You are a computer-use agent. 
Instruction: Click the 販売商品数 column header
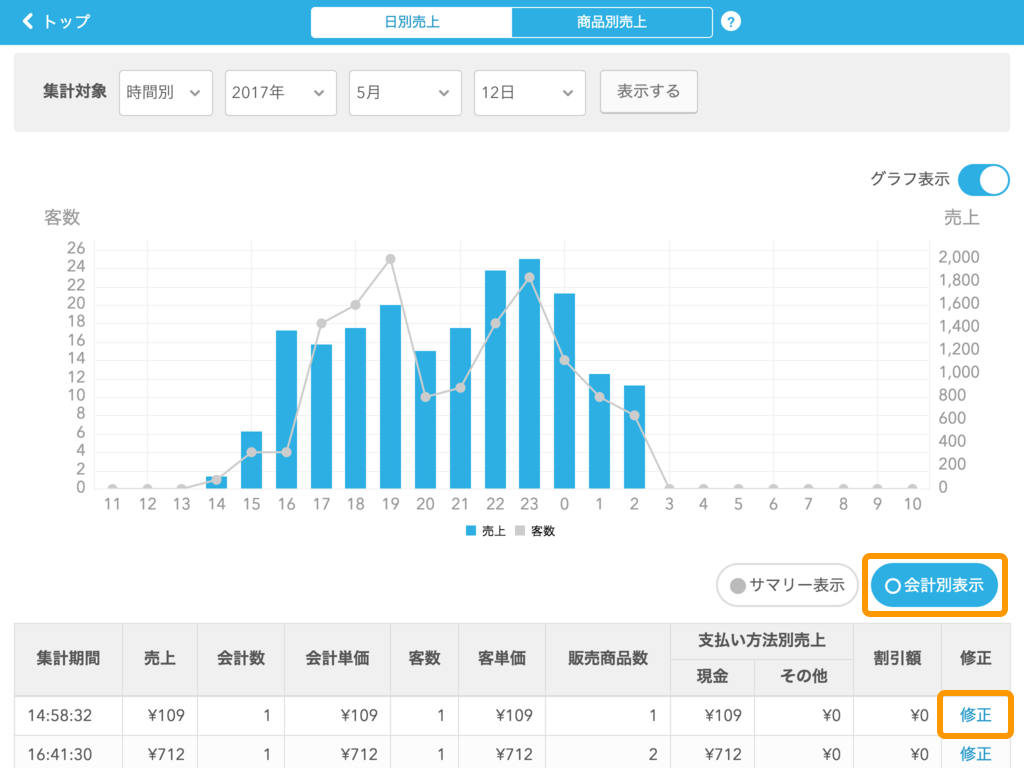click(608, 658)
